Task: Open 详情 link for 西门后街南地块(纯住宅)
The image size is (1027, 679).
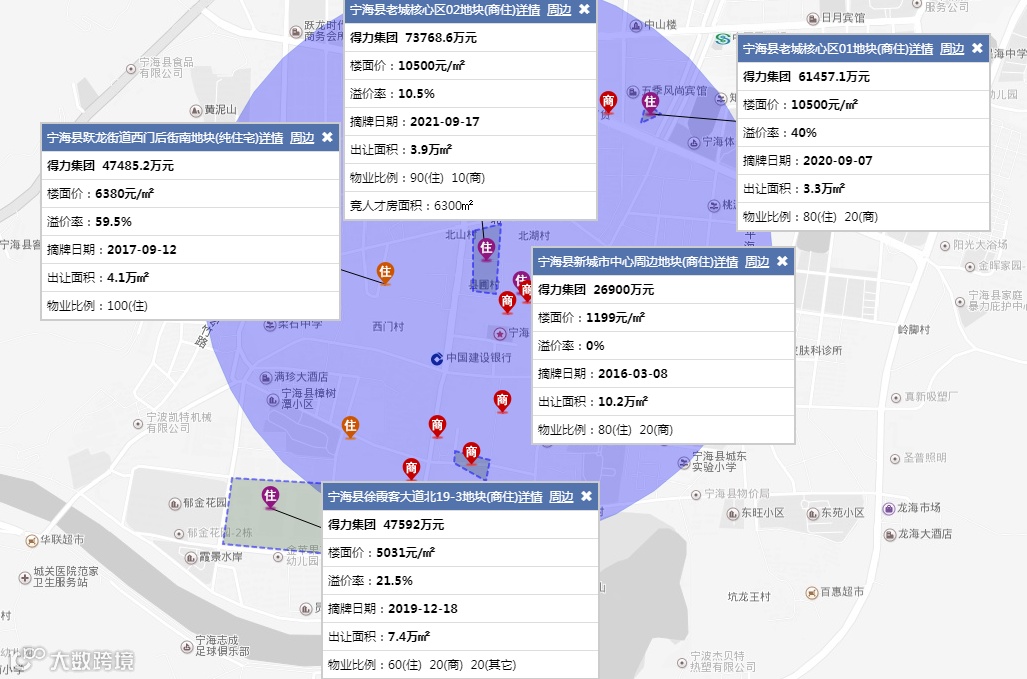Action: click(271, 138)
